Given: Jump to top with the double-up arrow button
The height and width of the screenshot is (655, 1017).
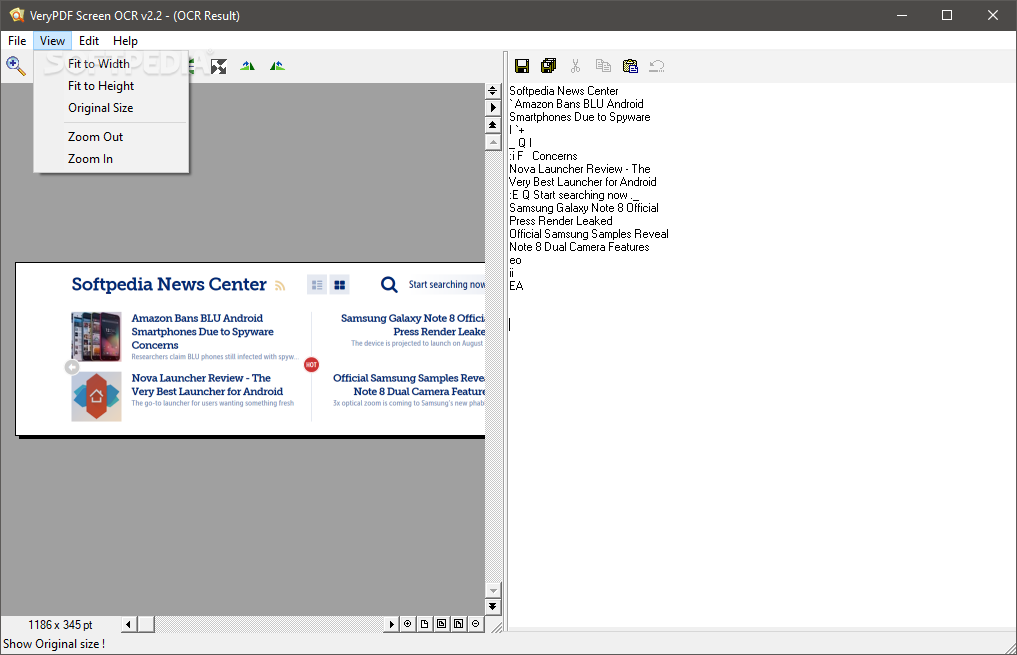Looking at the screenshot, I should 492,125.
